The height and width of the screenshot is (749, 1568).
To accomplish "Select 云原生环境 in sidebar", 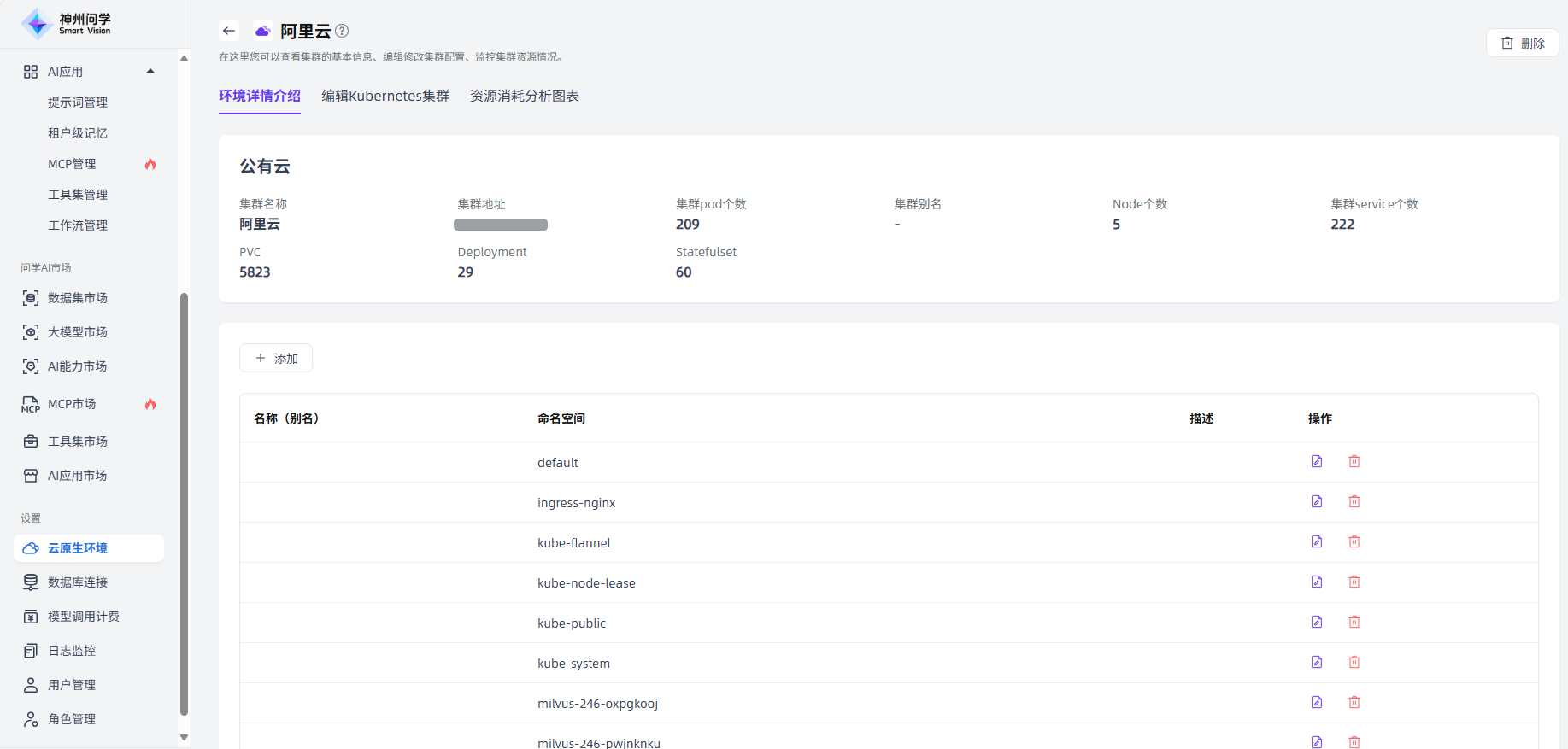I will [89, 548].
